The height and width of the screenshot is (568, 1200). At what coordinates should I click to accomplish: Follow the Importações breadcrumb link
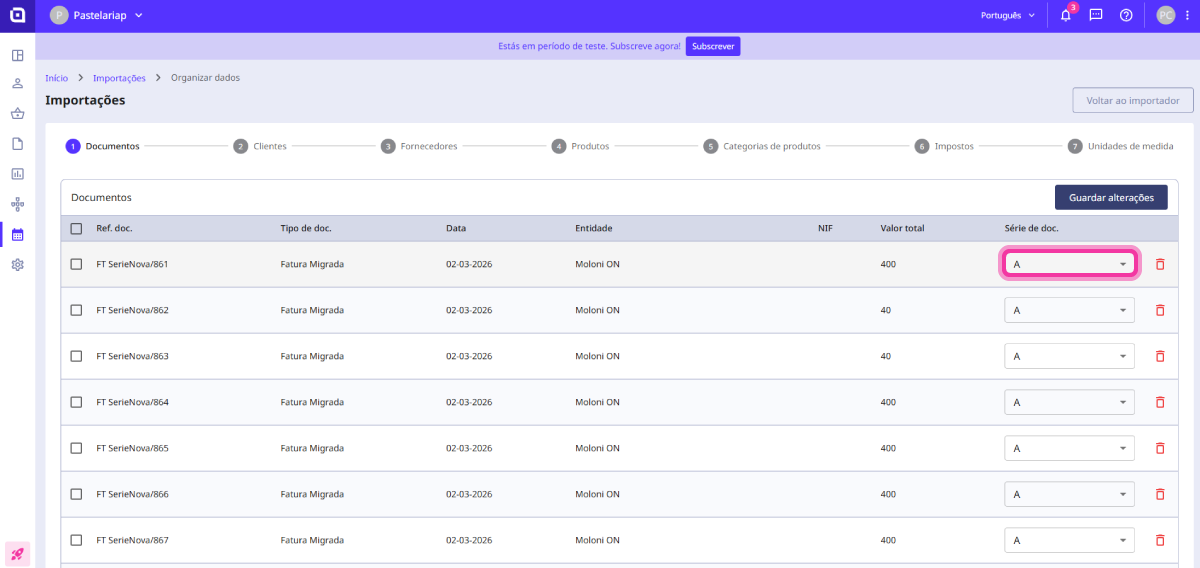coord(119,78)
